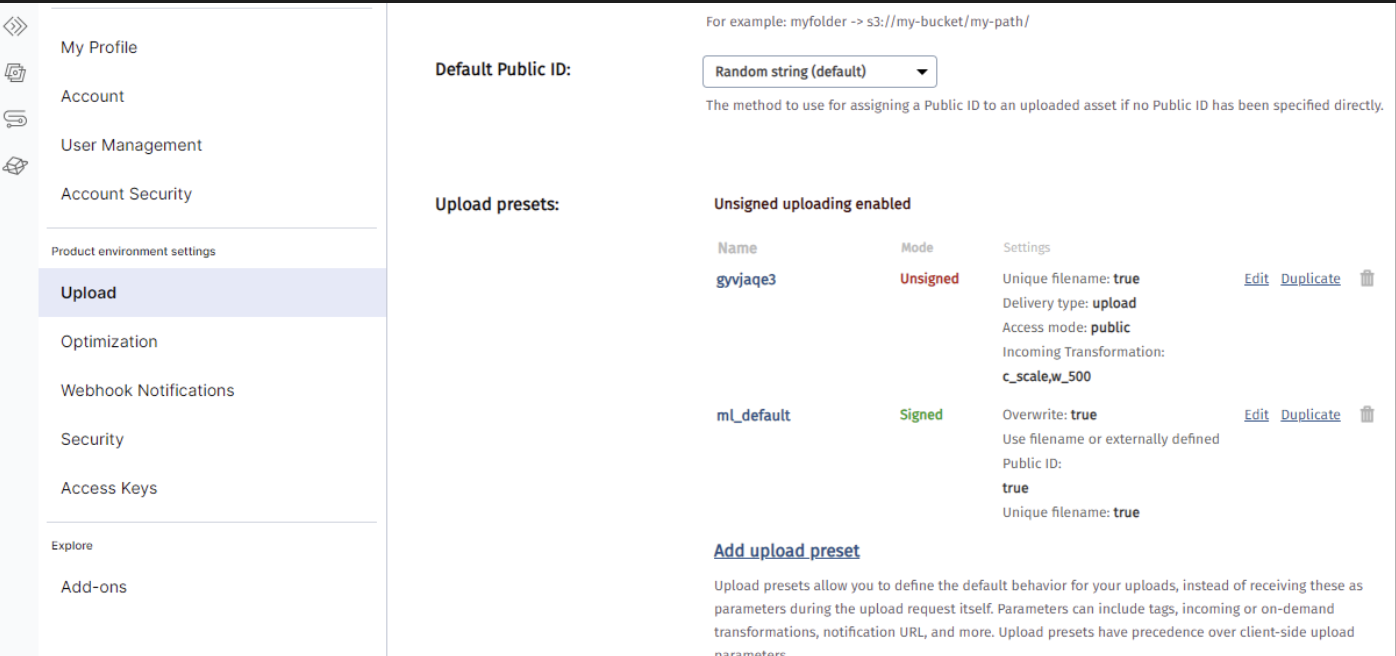
Task: Open the Digital Asset Management sidebar icon
Action: click(15, 73)
